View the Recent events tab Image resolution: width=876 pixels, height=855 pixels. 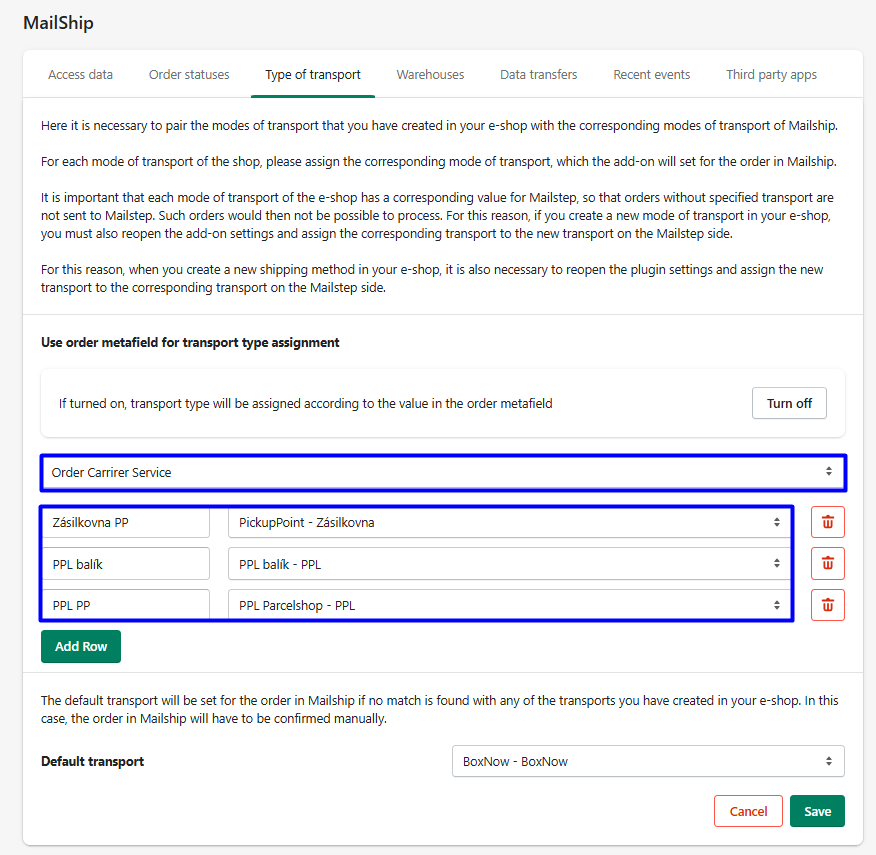[x=651, y=75]
